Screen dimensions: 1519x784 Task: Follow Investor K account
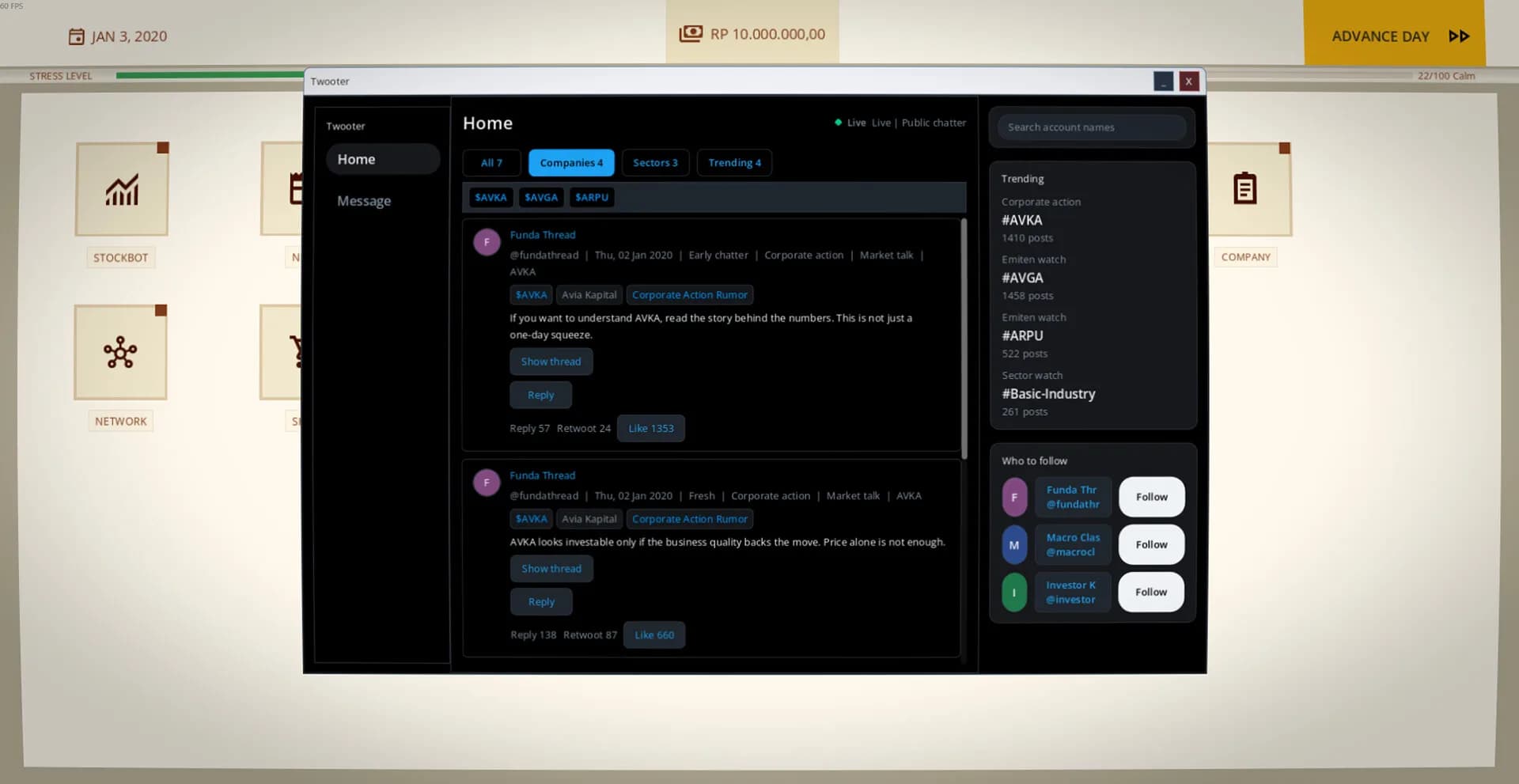click(1151, 592)
